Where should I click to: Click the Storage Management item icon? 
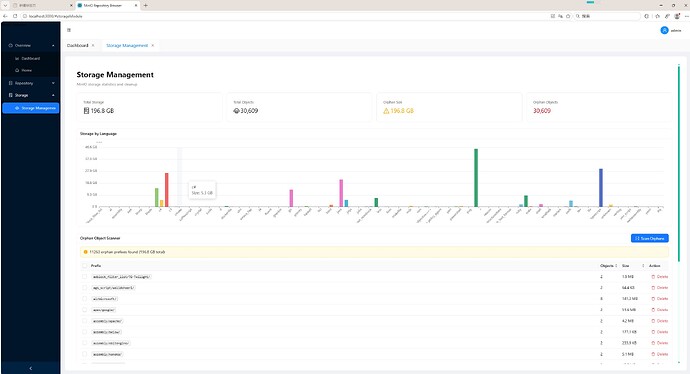pyautogui.click(x=17, y=108)
